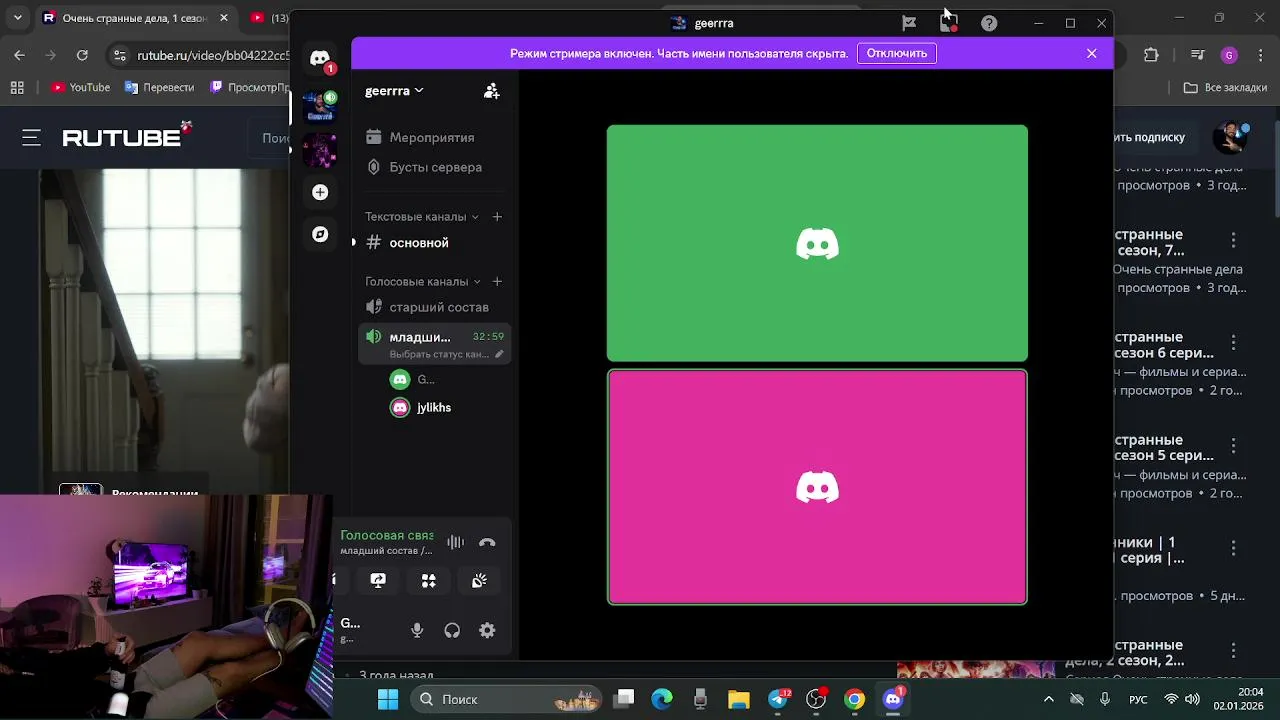Image resolution: width=1280 pixels, height=720 pixels.
Task: Open the Перевести bookmark
Action: pos(159,88)
